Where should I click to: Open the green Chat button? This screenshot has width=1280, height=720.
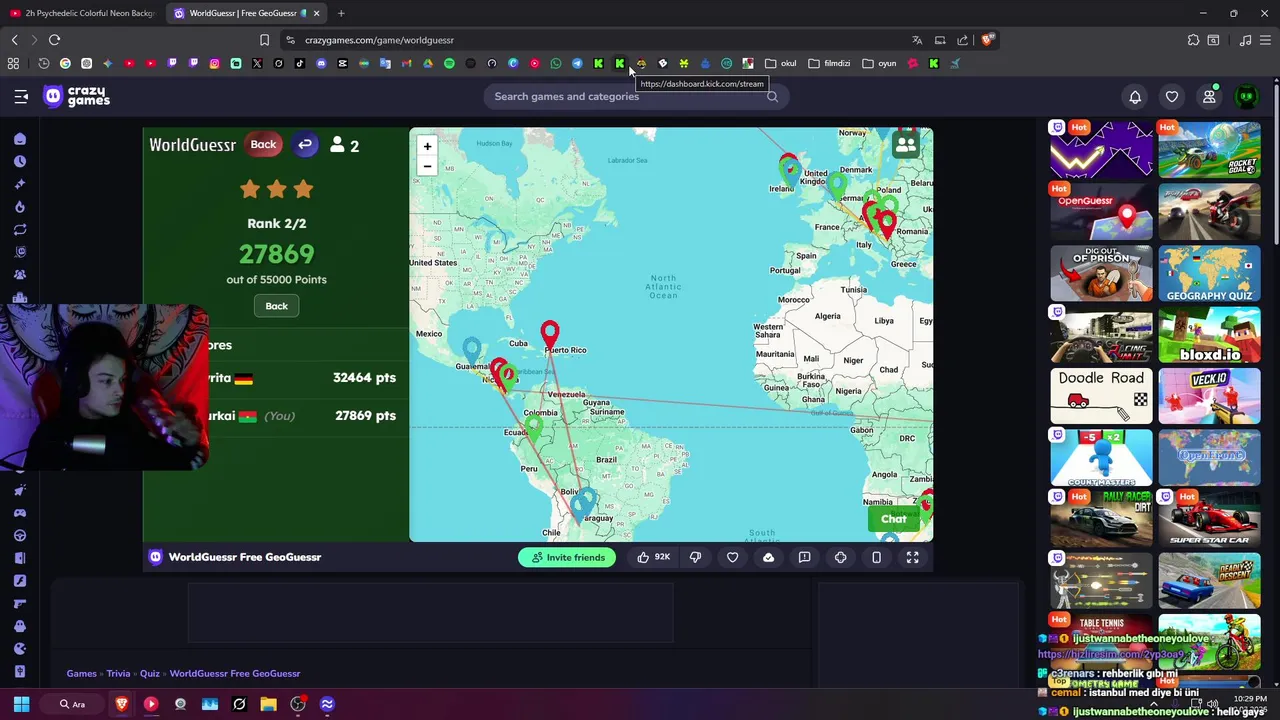click(x=893, y=519)
